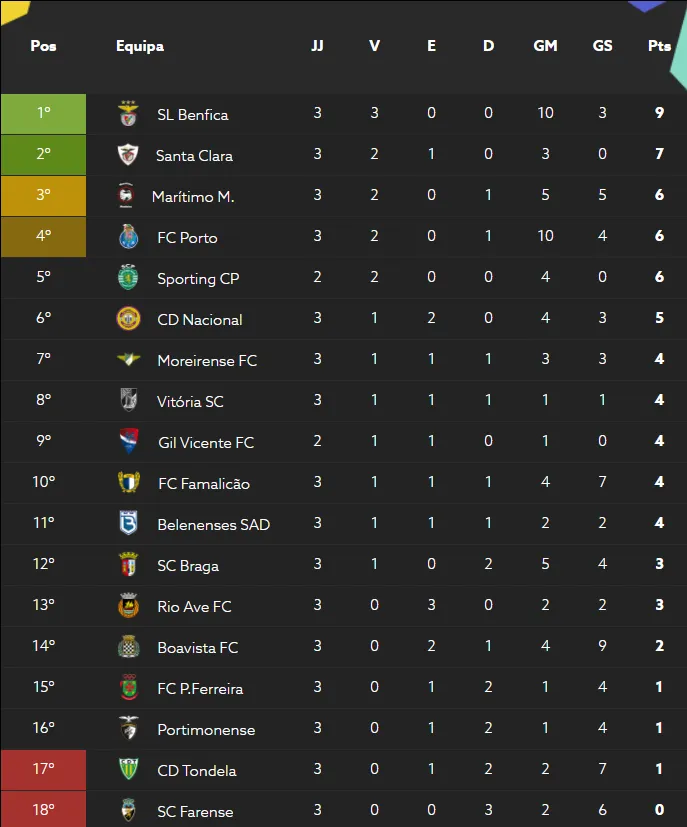Screen dimensions: 687x827
Task: Click the Boavista FC club crest
Action: (x=128, y=647)
